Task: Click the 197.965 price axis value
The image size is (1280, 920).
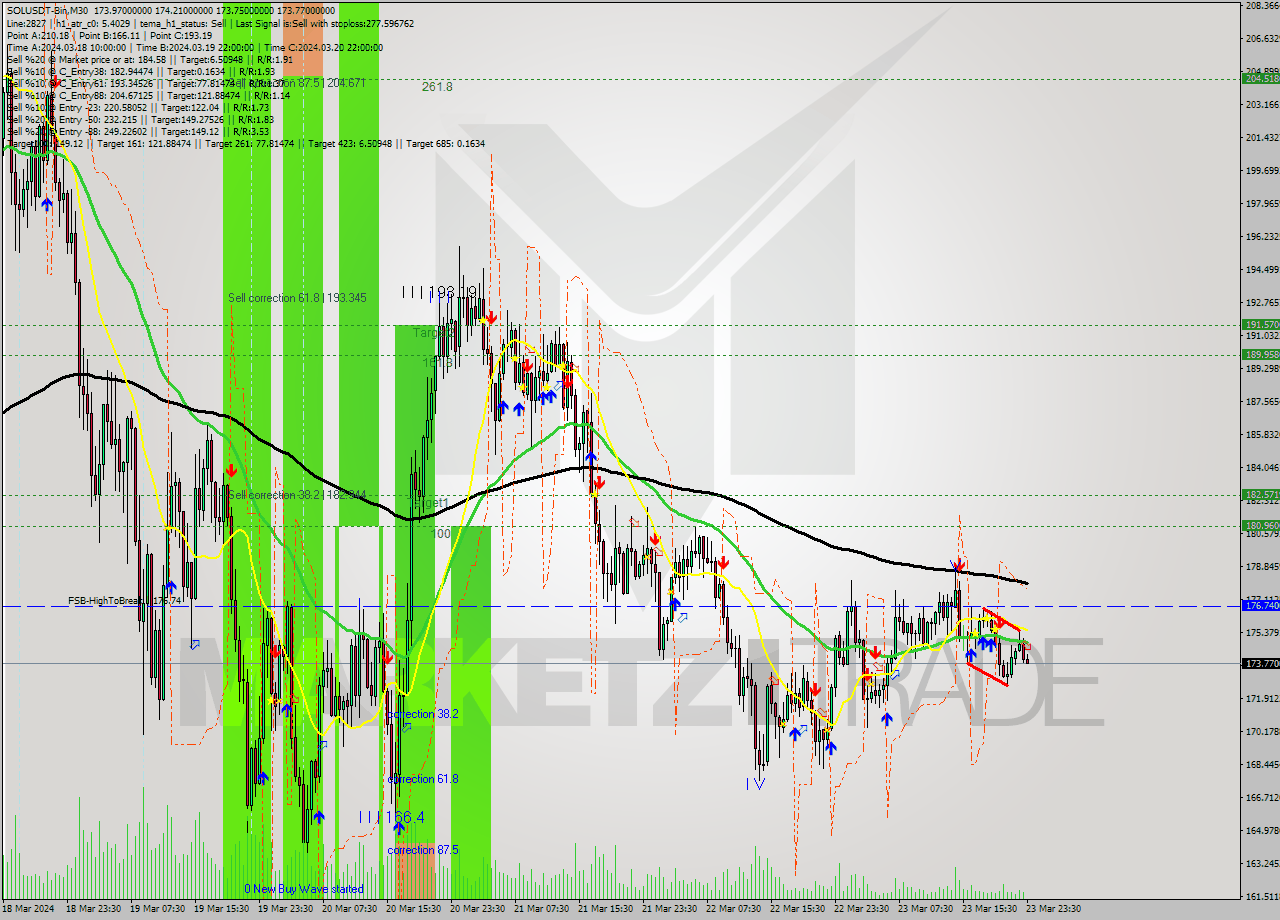Action: (x=1261, y=204)
